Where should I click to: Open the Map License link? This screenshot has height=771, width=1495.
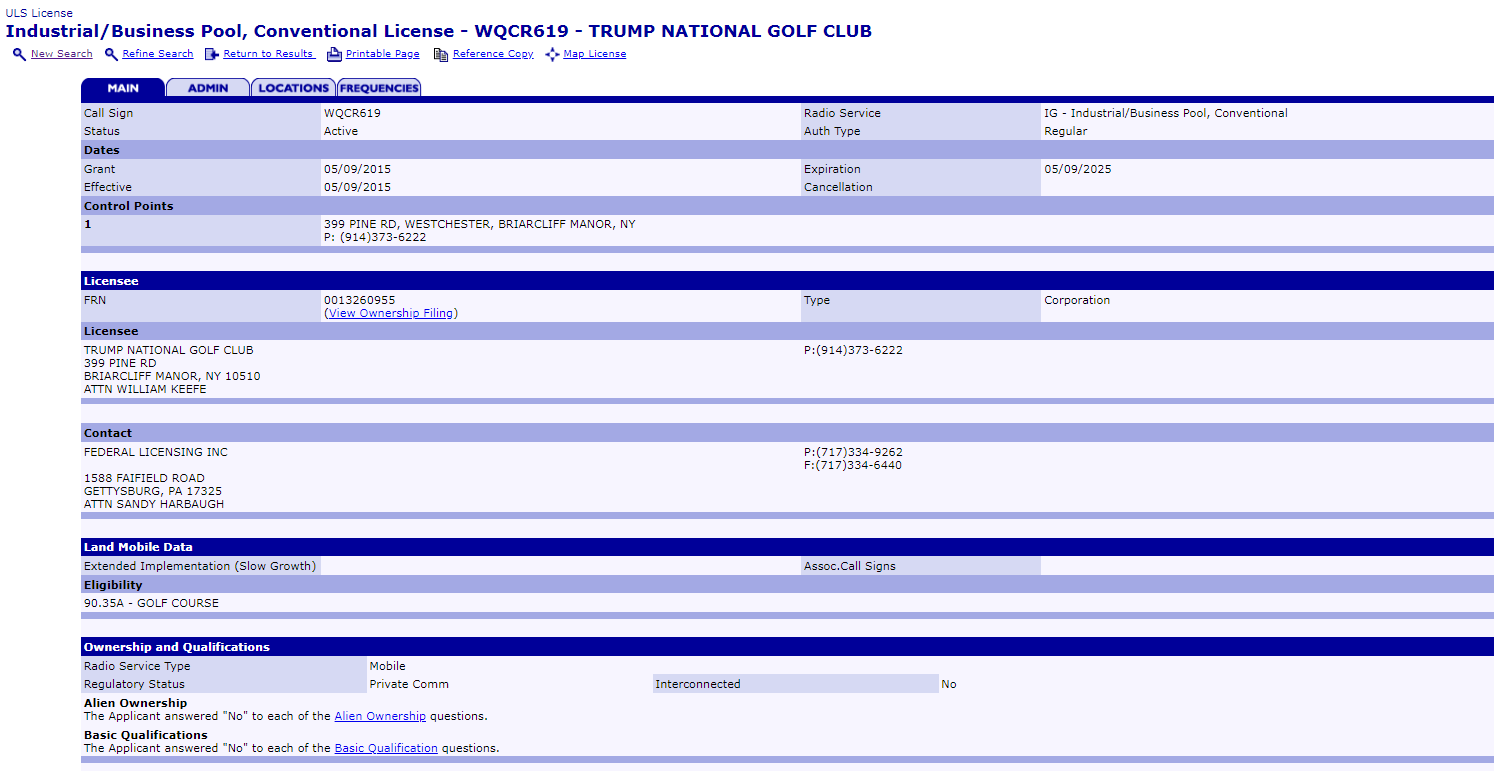coord(595,54)
